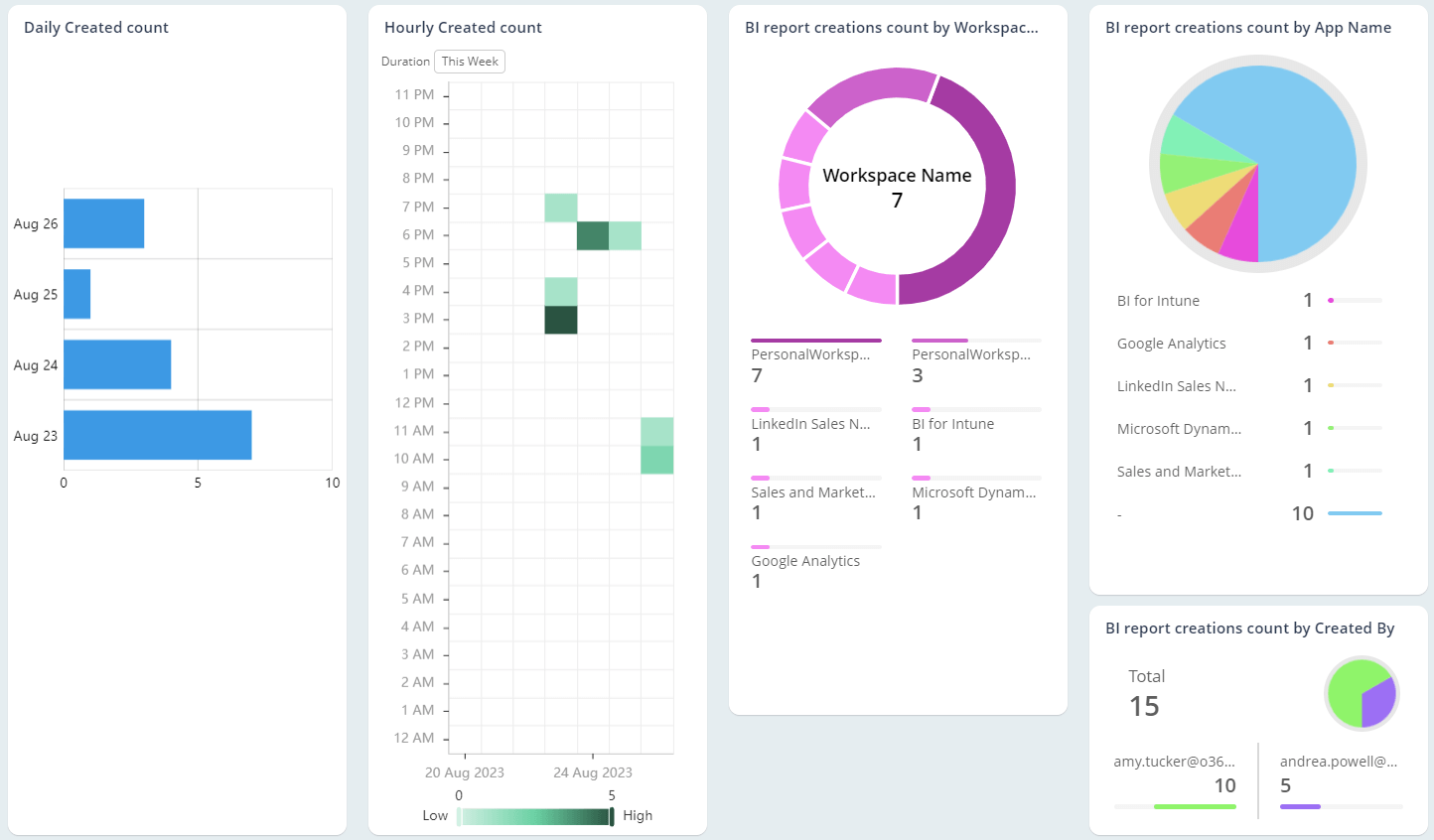Click the 10 AM heatmap cell

[658, 458]
